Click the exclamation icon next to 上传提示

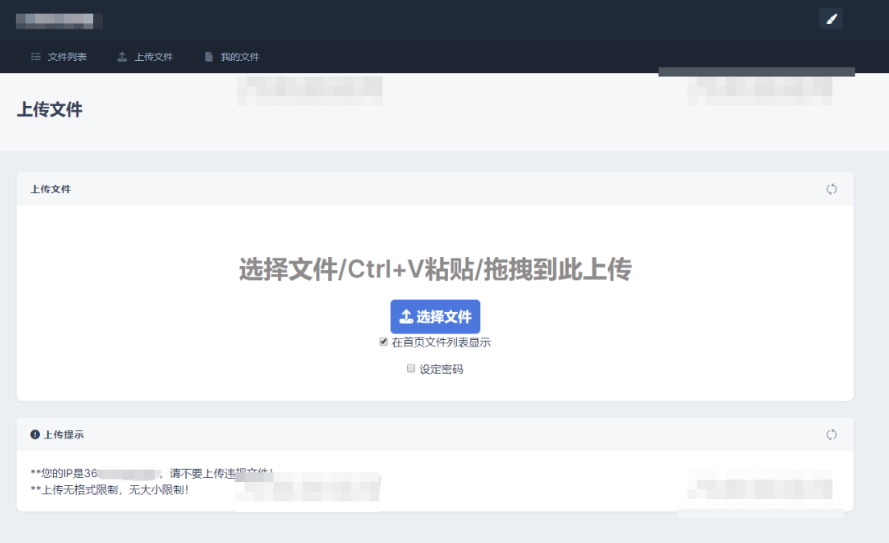pos(35,435)
